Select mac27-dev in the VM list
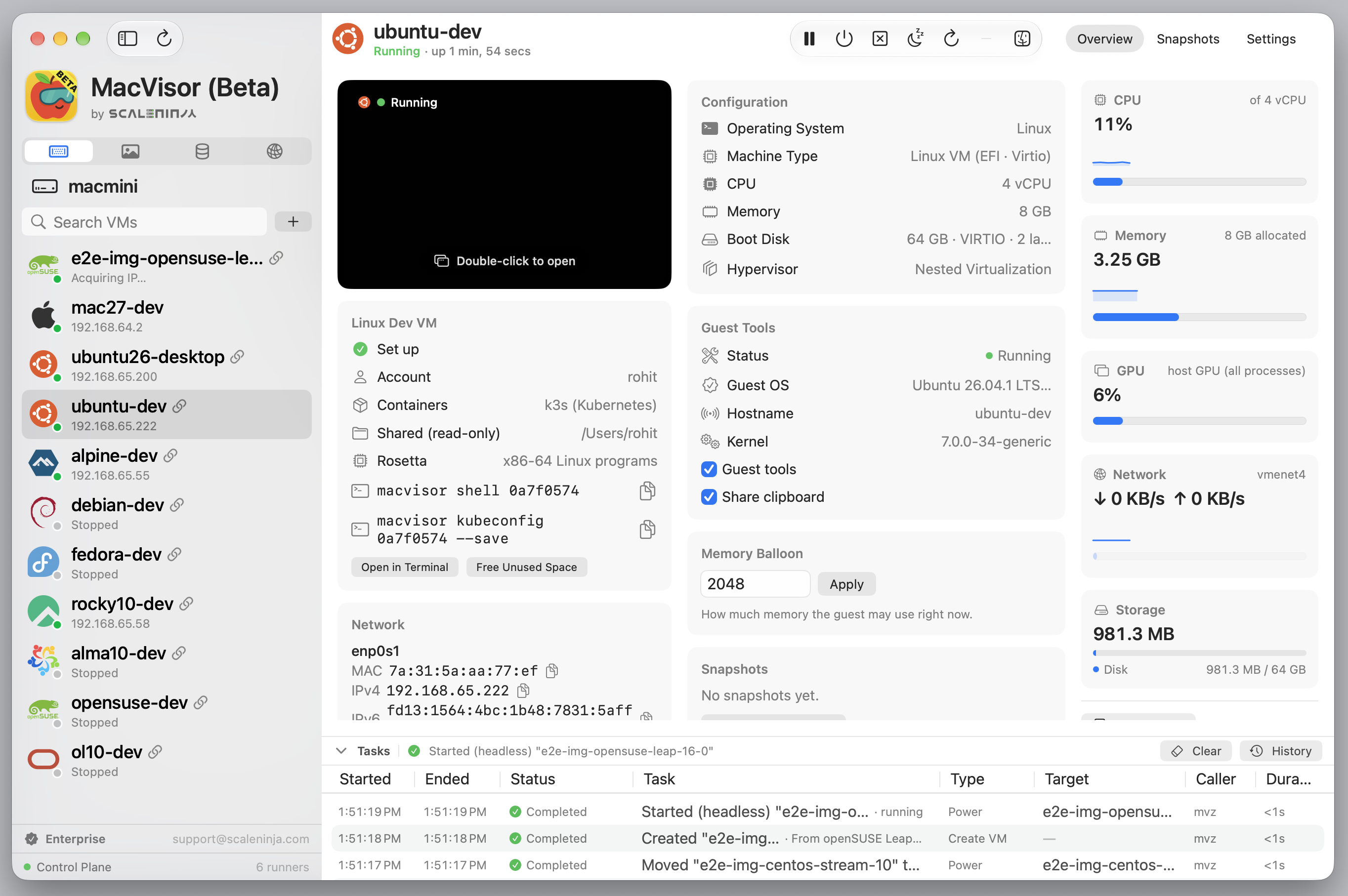The height and width of the screenshot is (896, 1348). tap(167, 316)
